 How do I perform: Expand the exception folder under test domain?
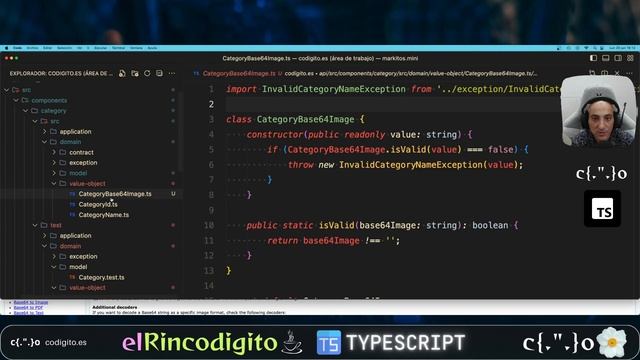[x=53, y=256]
